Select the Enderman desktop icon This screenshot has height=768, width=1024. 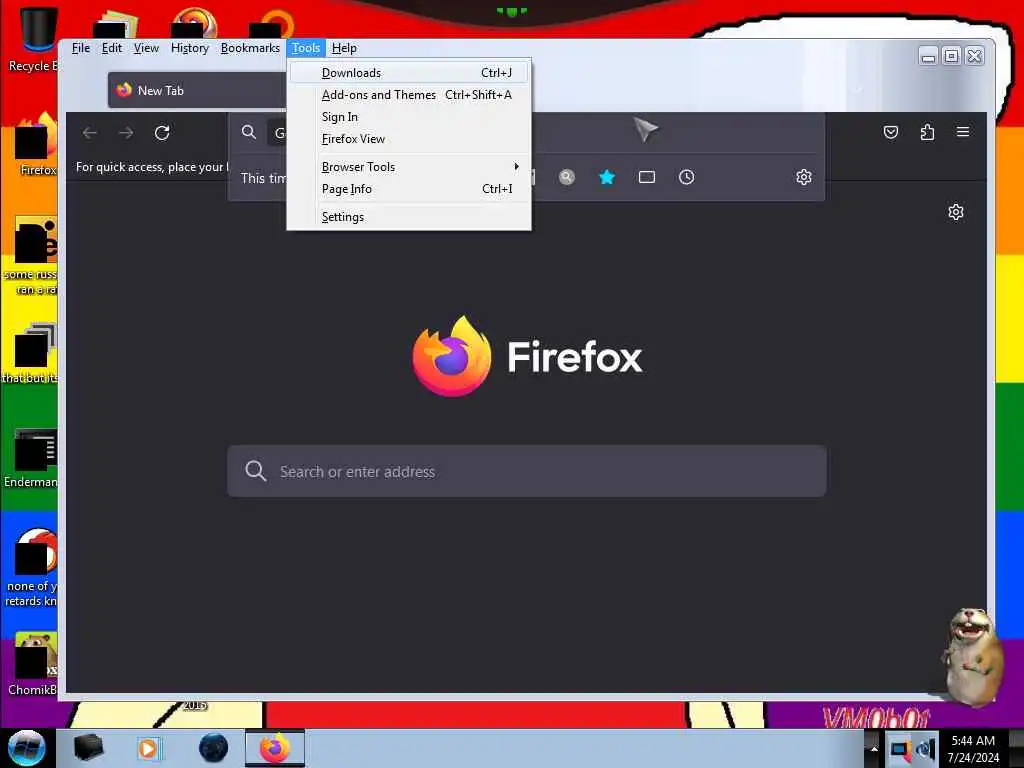pyautogui.click(x=31, y=458)
